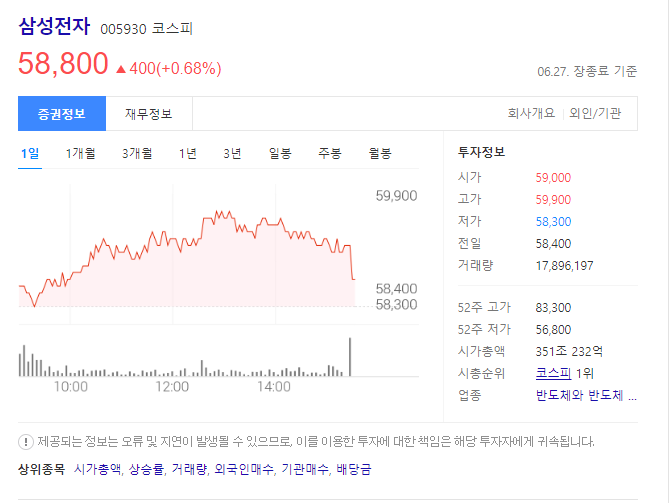Viewport: 670px width, 503px height.
Task: Click the 10:00 time axis label
Action: [71, 387]
